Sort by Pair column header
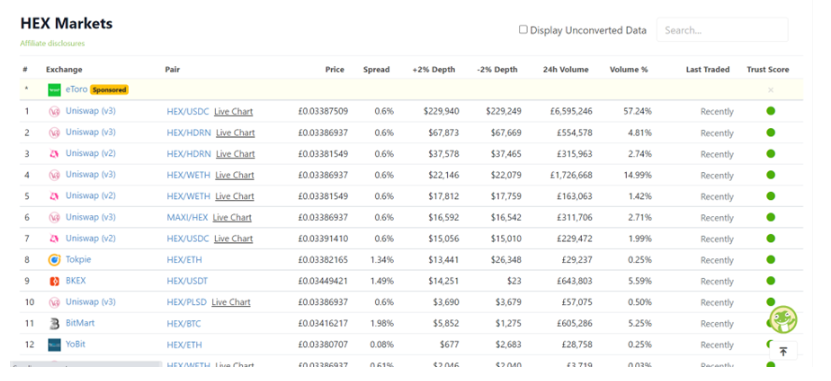The image size is (831, 381). 172,69
